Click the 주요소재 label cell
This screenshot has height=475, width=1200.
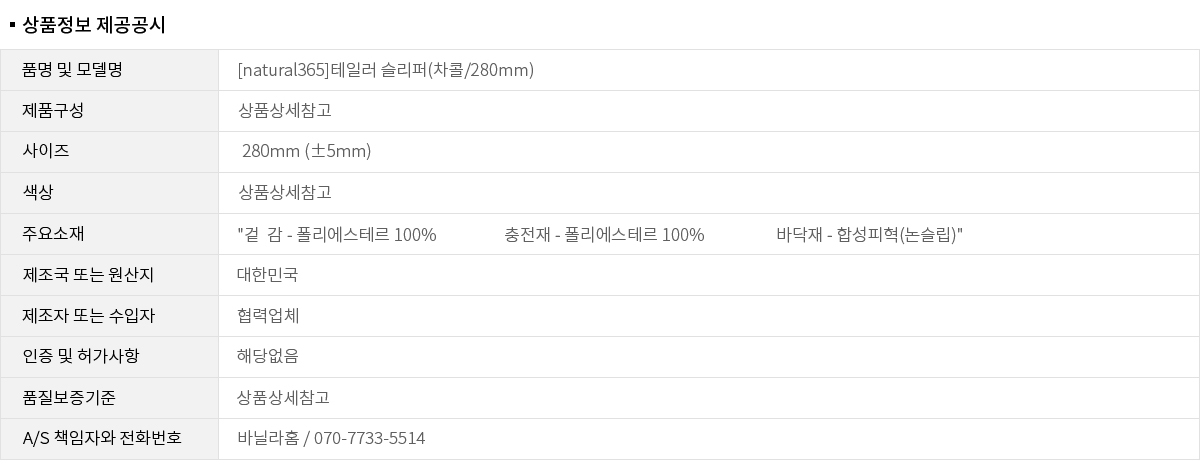tap(53, 234)
